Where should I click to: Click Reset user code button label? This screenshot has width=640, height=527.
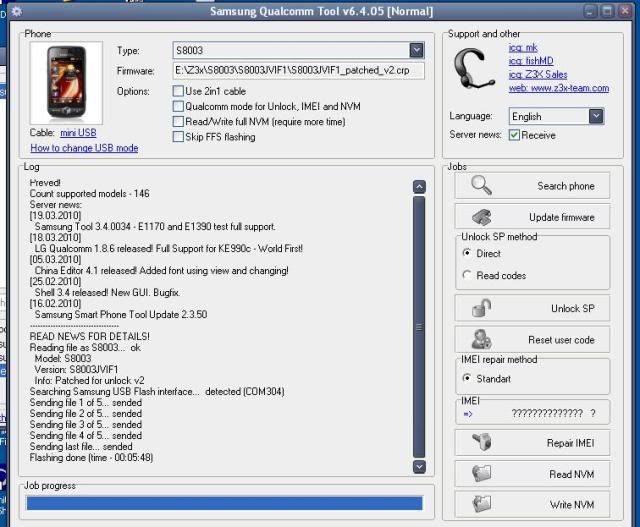point(561,340)
